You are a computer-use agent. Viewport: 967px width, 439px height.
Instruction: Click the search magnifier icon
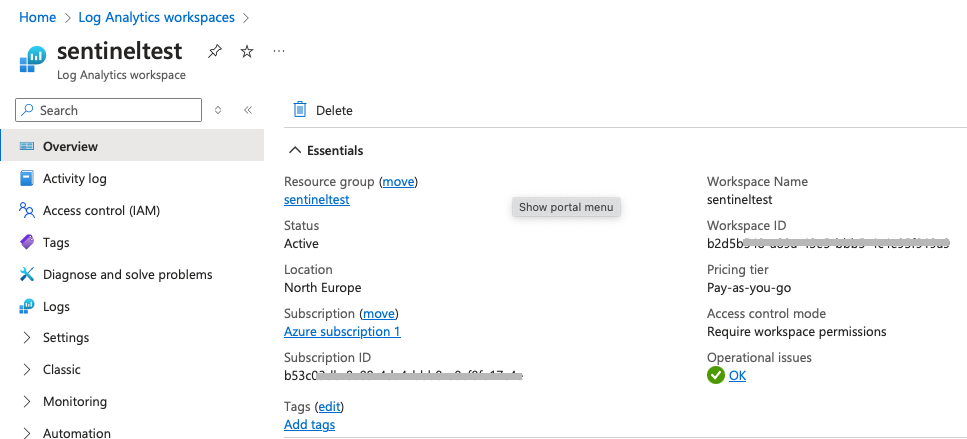[27, 110]
